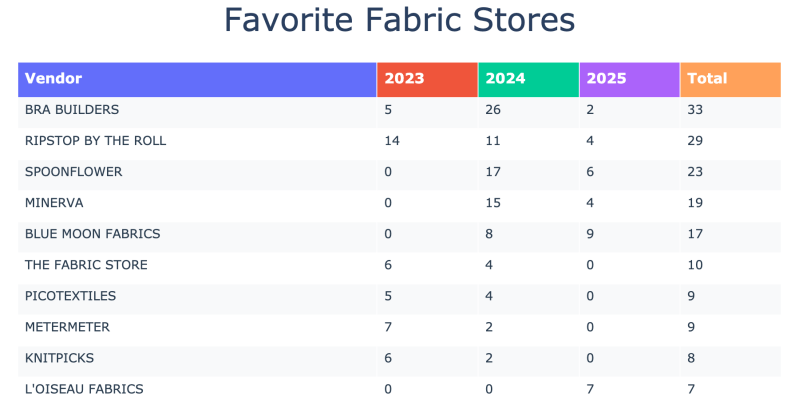This screenshot has width=799, height=417.
Task: Click BLUE MOON FABRICS 2025 value 9
Action: tap(590, 234)
